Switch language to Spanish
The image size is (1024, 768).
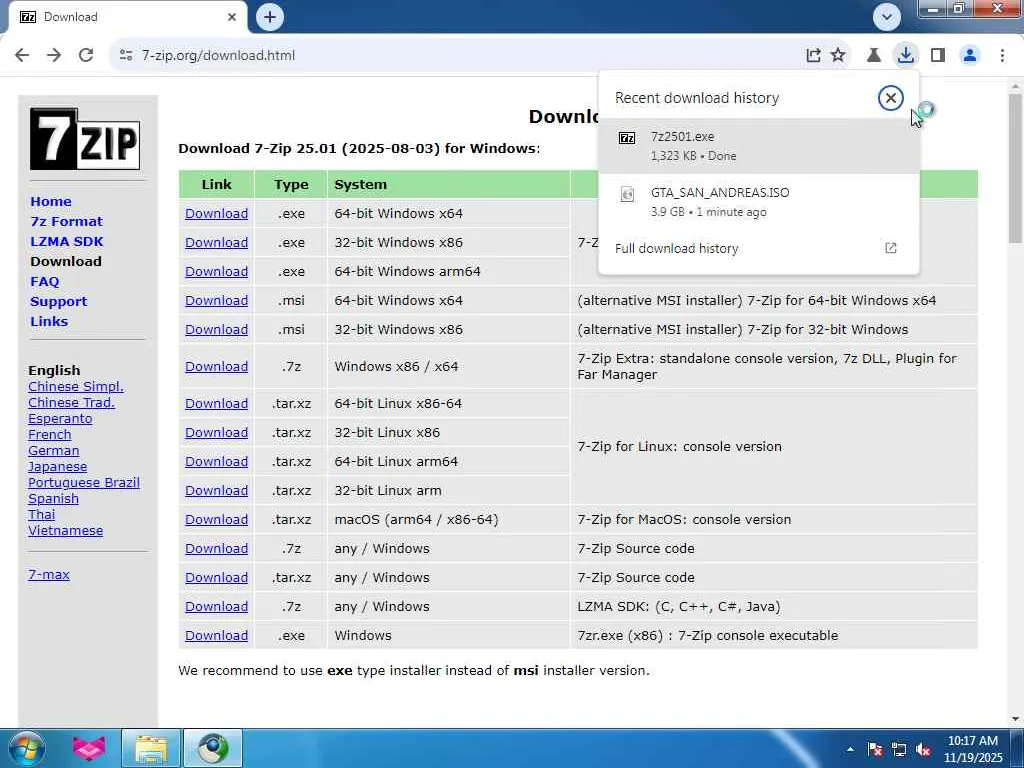[x=54, y=498]
